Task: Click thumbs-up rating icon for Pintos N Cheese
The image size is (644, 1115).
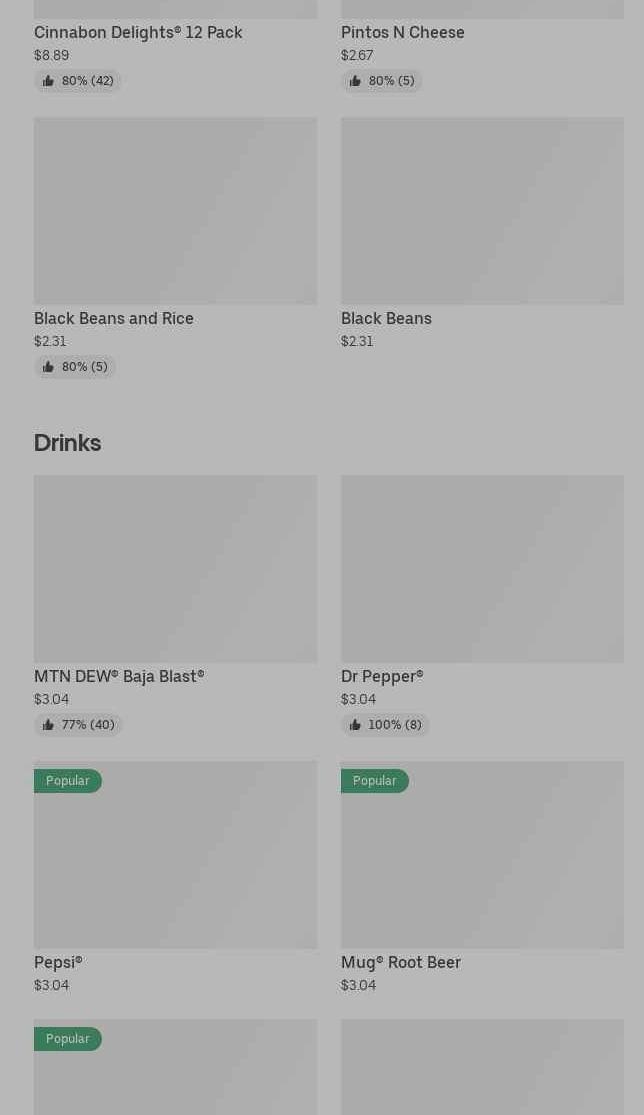Action: point(355,81)
